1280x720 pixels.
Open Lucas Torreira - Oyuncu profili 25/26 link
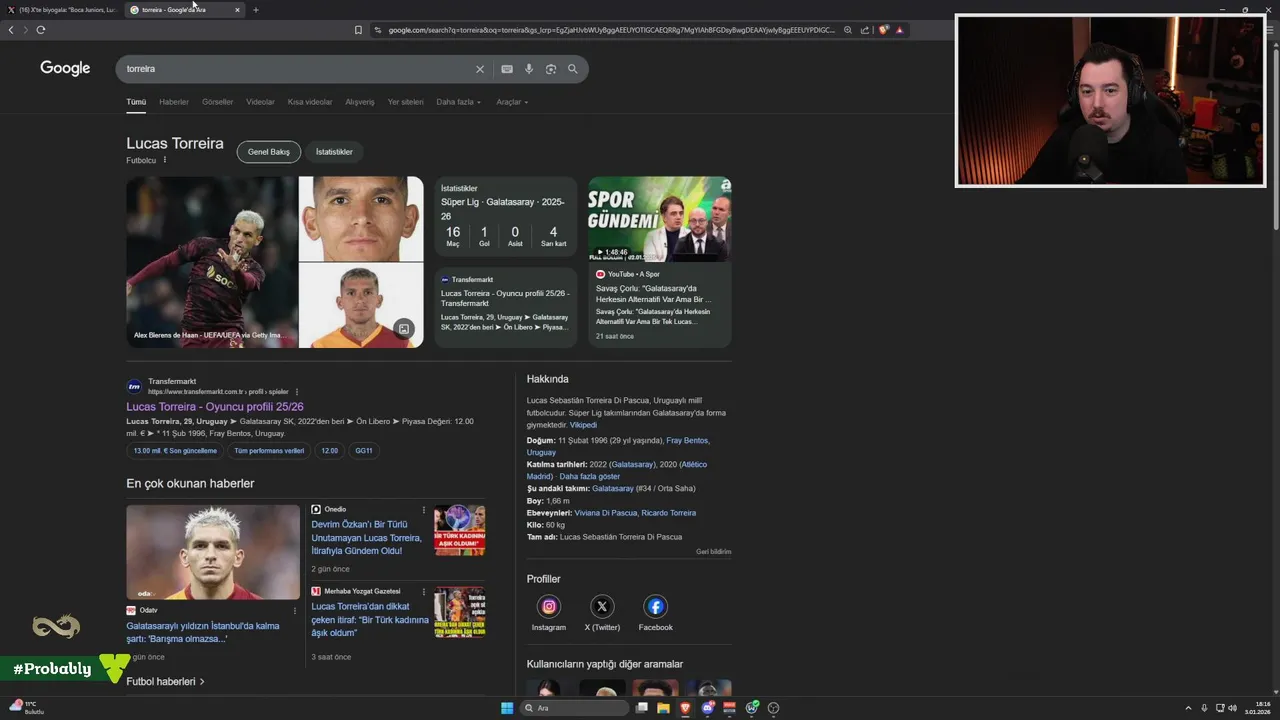pos(215,407)
